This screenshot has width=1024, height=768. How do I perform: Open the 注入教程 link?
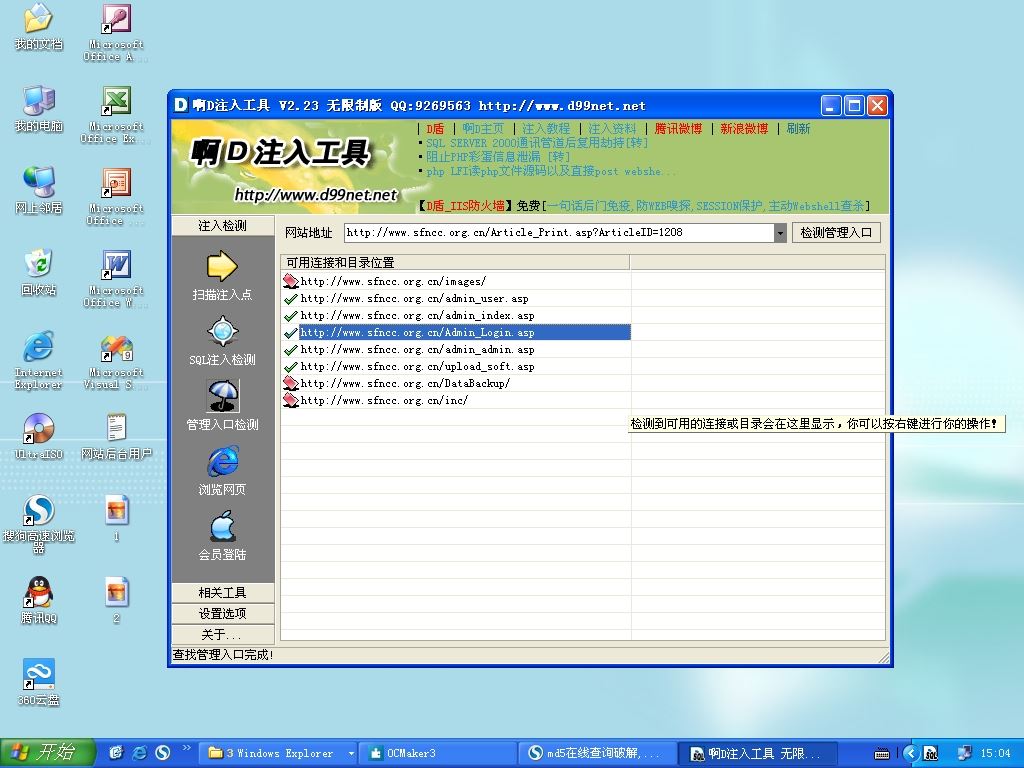pos(546,129)
